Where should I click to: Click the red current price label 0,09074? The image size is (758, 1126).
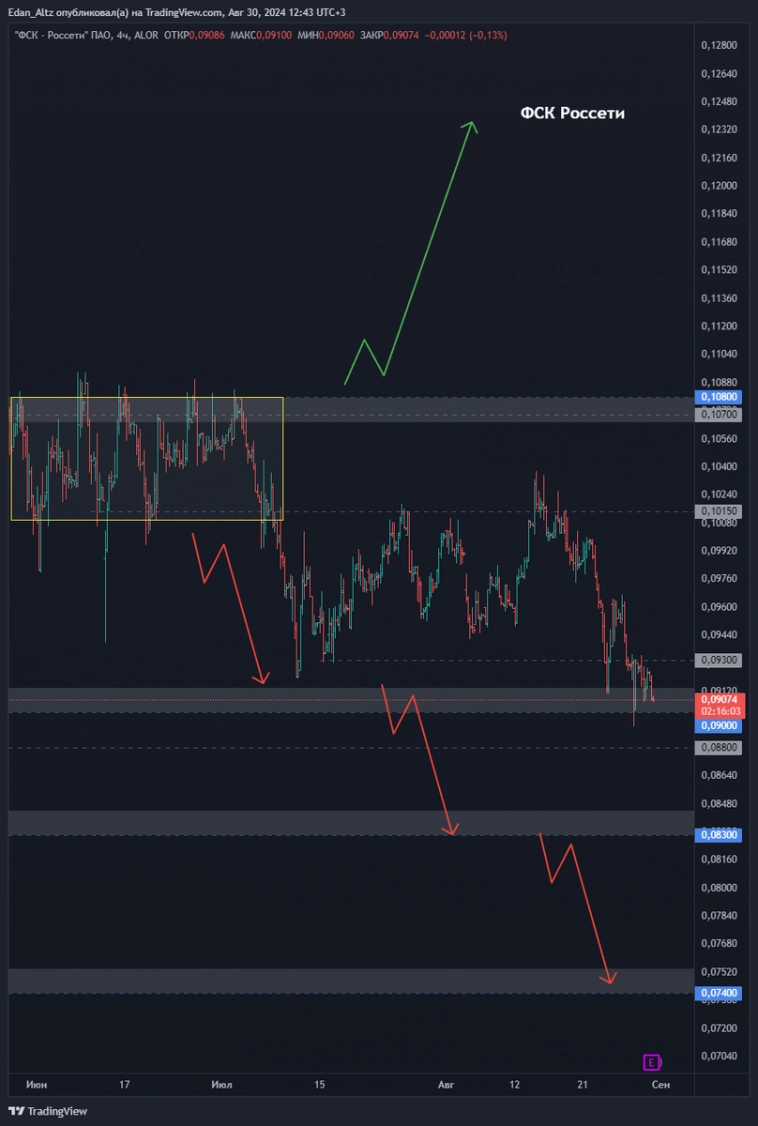[717, 699]
